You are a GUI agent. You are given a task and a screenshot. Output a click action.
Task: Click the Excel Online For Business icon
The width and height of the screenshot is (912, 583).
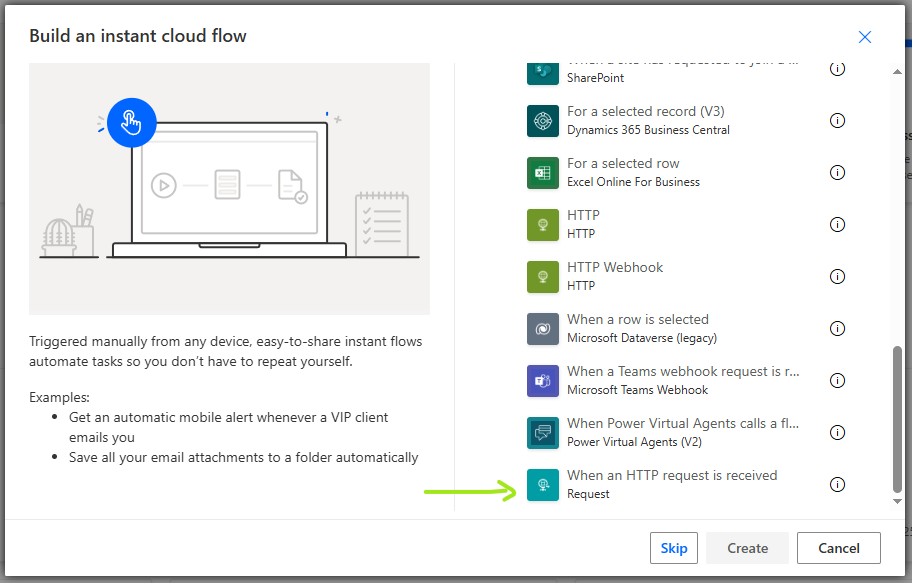[x=543, y=173]
